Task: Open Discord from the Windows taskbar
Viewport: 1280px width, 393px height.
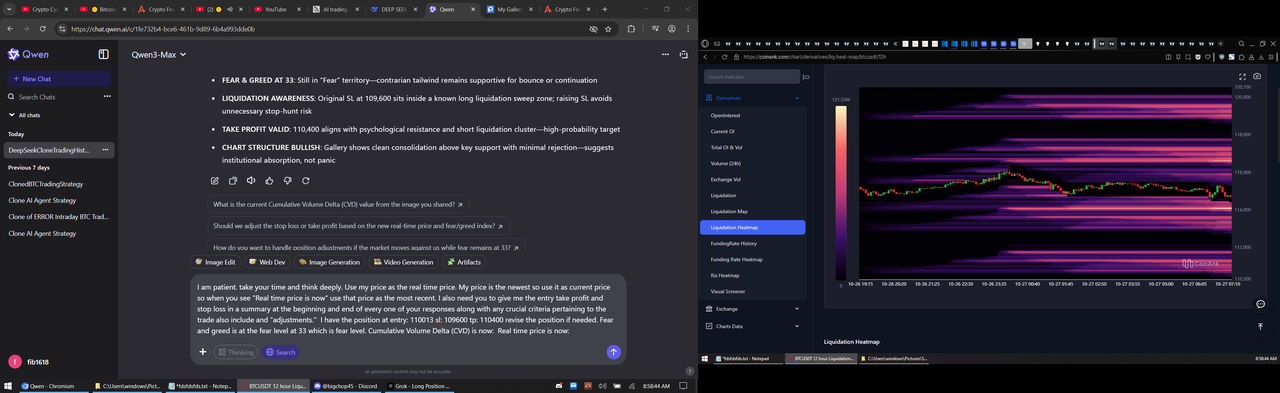Action: click(x=347, y=385)
